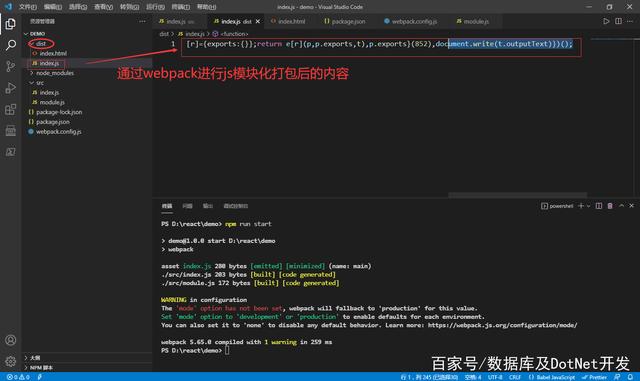Open the Extensions view
The width and height of the screenshot is (640, 381).
tap(11, 109)
